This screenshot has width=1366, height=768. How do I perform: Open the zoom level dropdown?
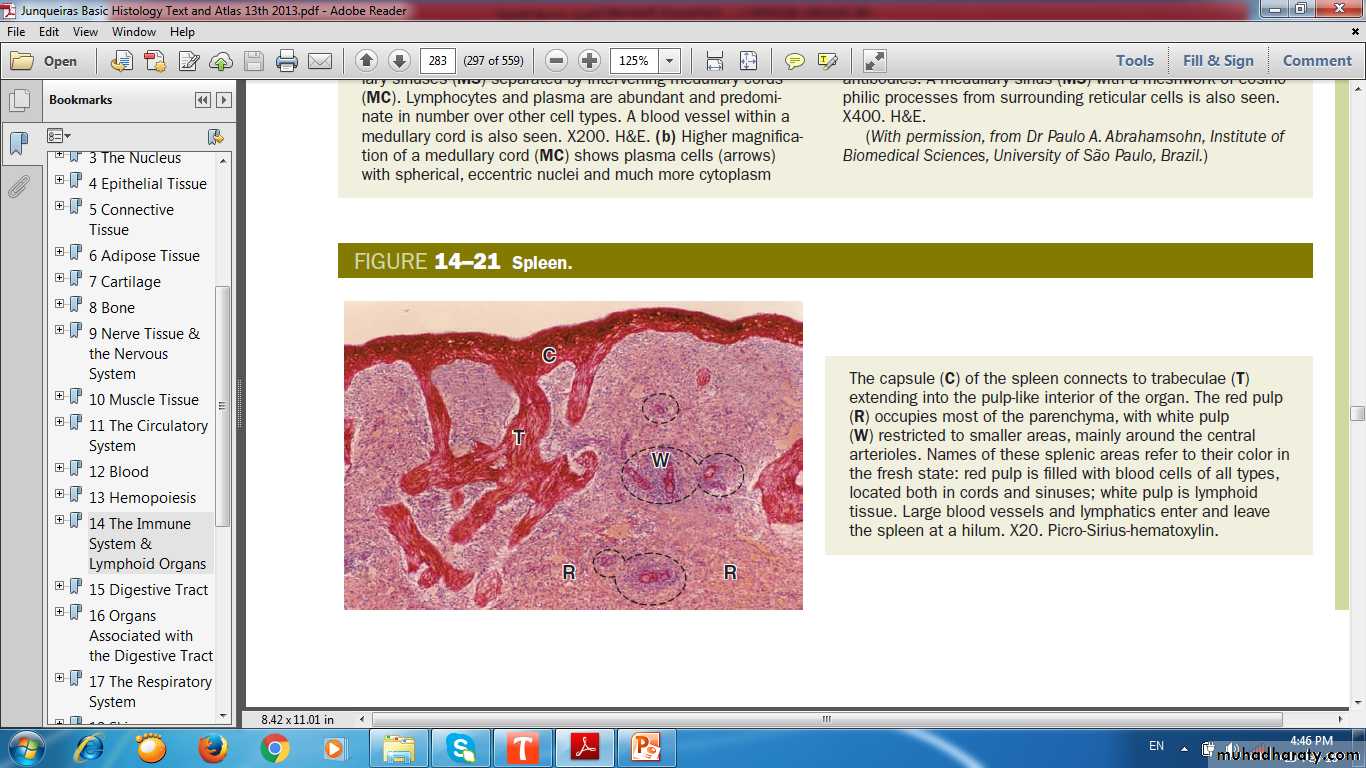tap(669, 61)
